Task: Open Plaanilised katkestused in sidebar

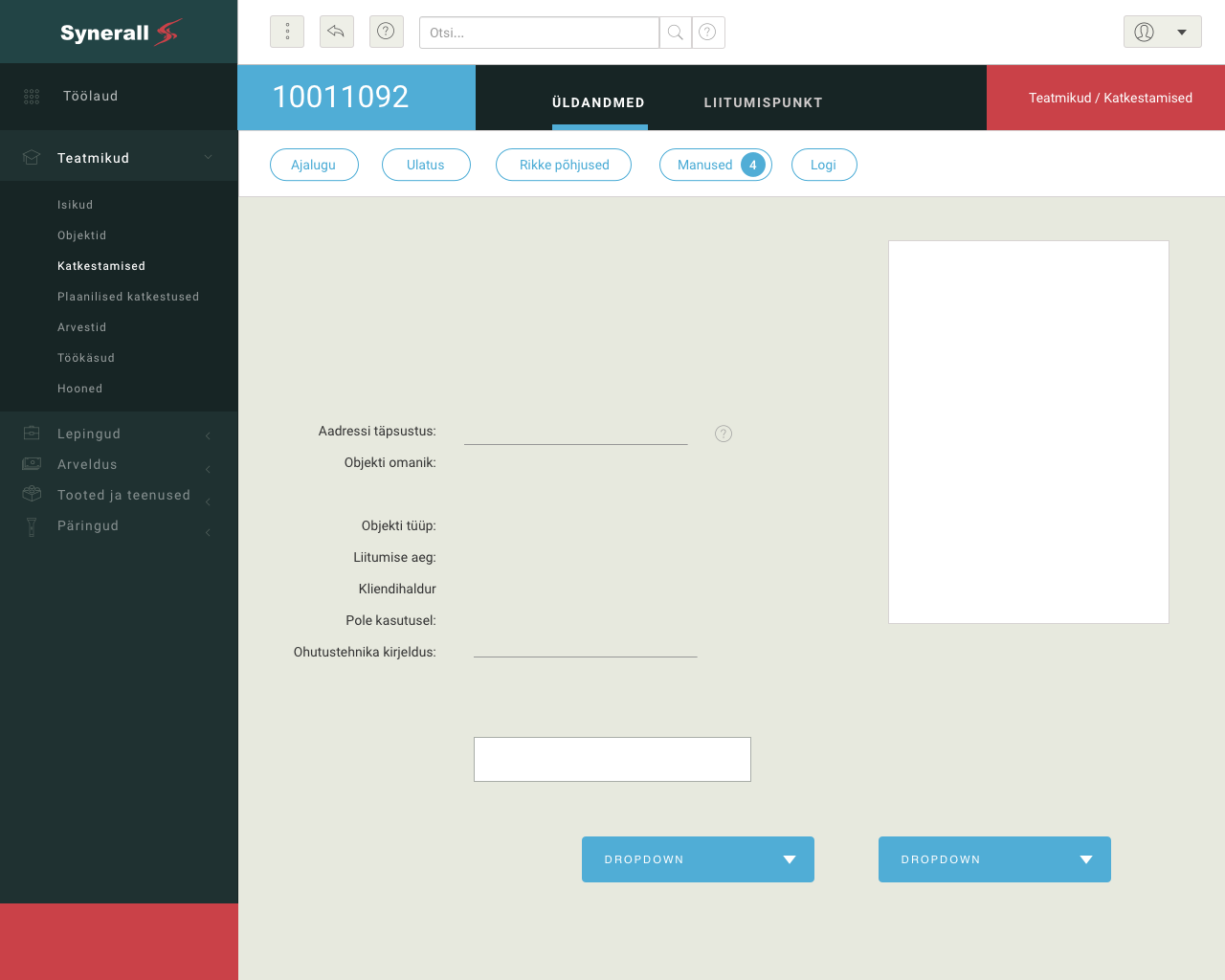Action: click(x=128, y=297)
